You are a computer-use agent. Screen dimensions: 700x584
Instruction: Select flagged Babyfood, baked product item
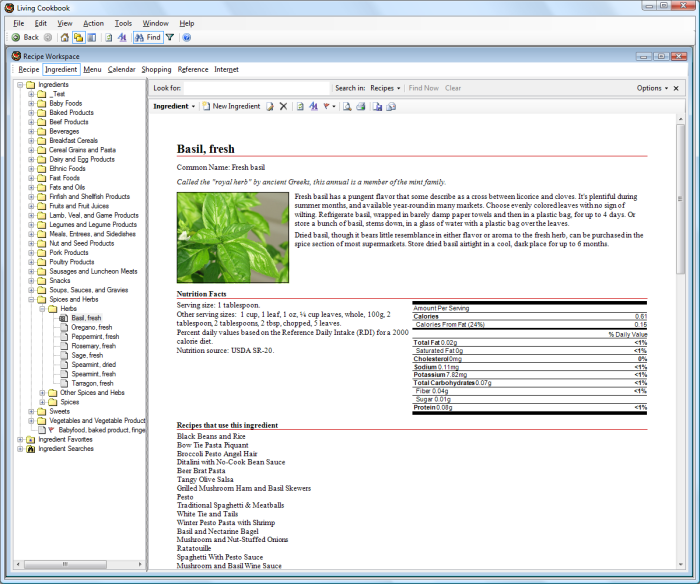tap(101, 430)
